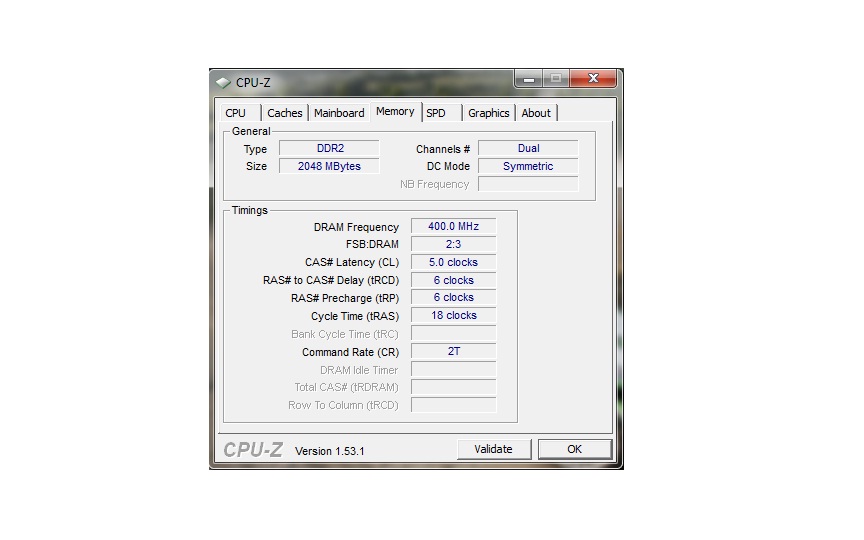864x540 pixels.
Task: Click the RAS# Precharge (tRP) label
Action: 344,298
